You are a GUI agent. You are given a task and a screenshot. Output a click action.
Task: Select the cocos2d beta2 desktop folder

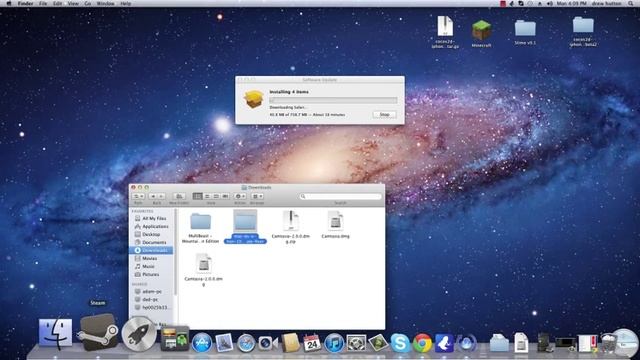pos(583,31)
